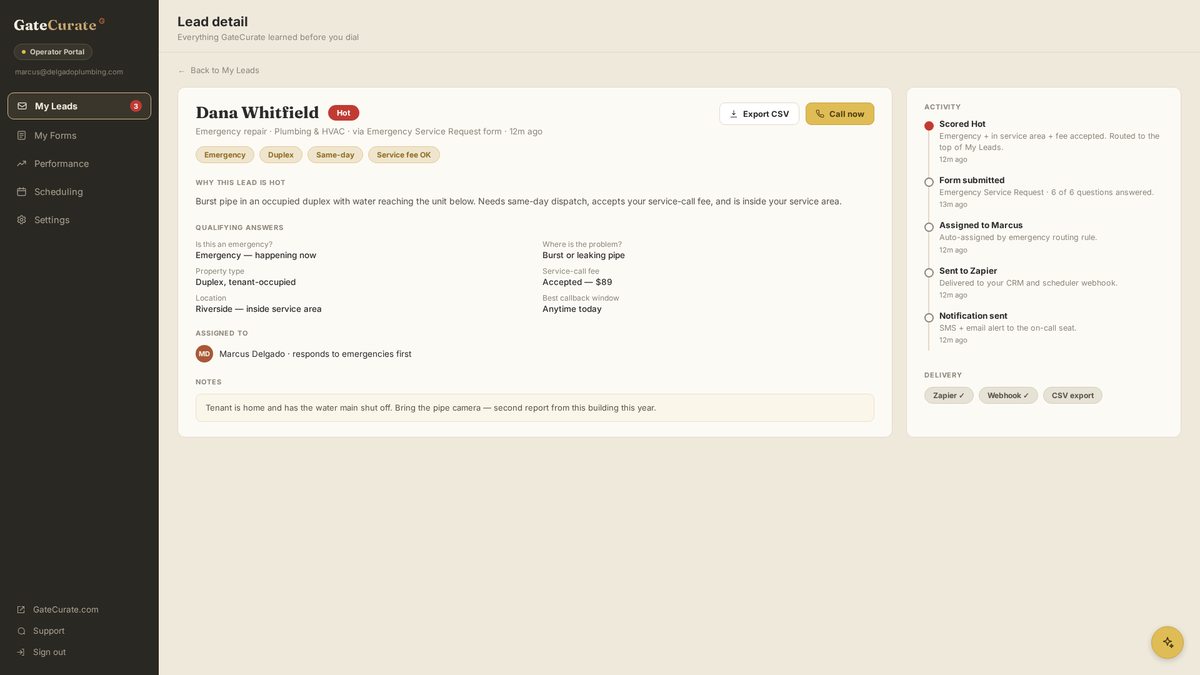Screen dimensions: 1200x675
Task: Click 'Marcus Delgado · responds to emergencies first'
Action: [315, 354]
